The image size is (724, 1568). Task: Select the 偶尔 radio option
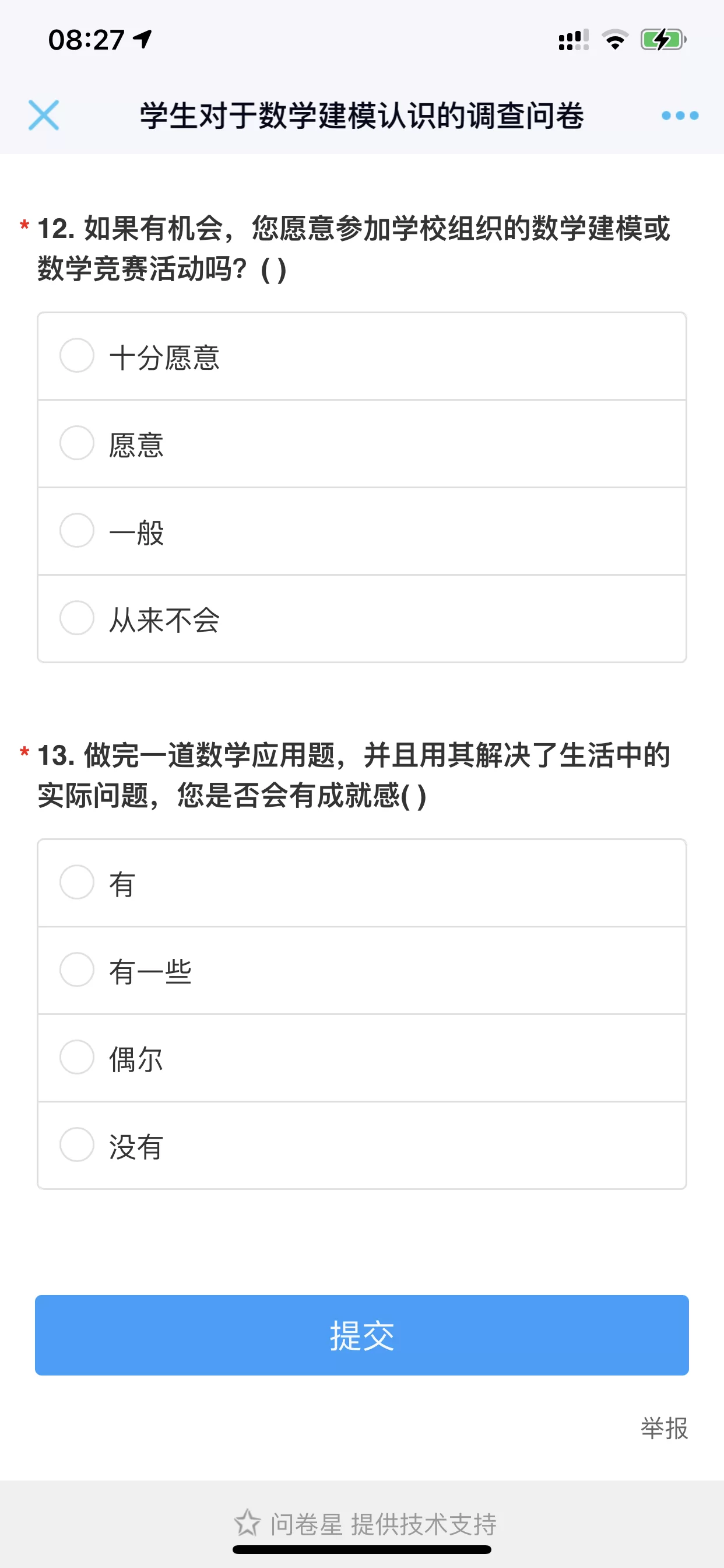point(78,1056)
